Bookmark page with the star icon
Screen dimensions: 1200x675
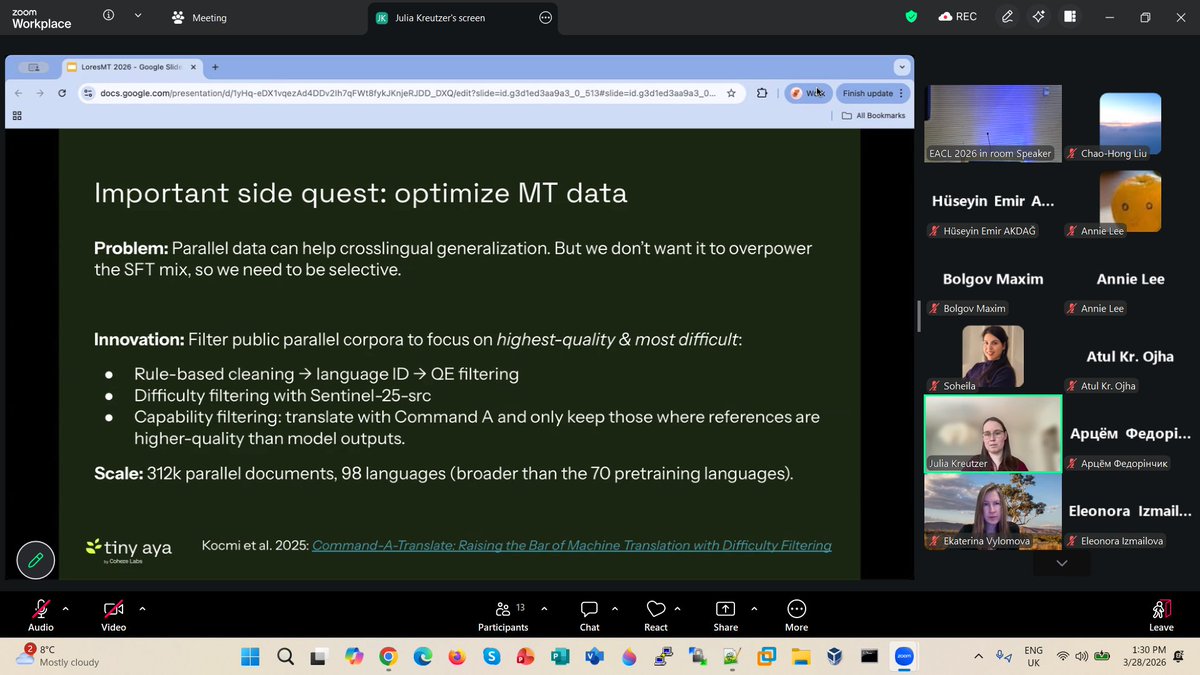coord(731,93)
